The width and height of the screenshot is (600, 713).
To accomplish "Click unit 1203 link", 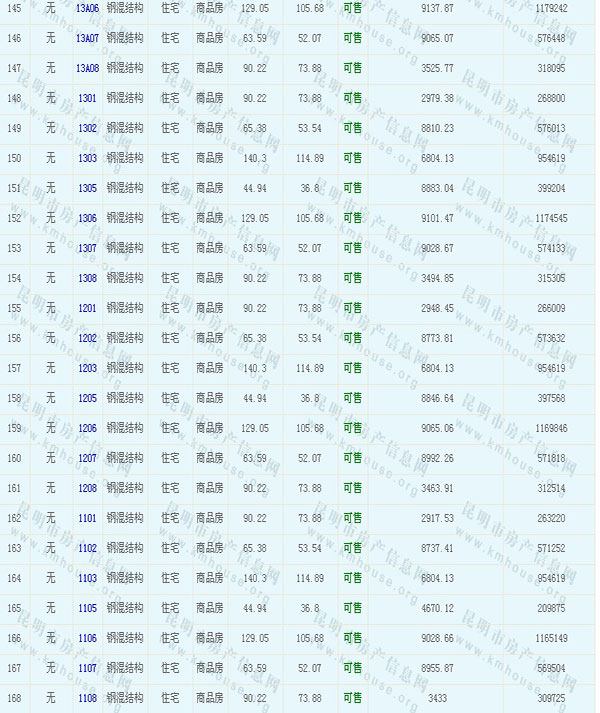I will 87,368.
